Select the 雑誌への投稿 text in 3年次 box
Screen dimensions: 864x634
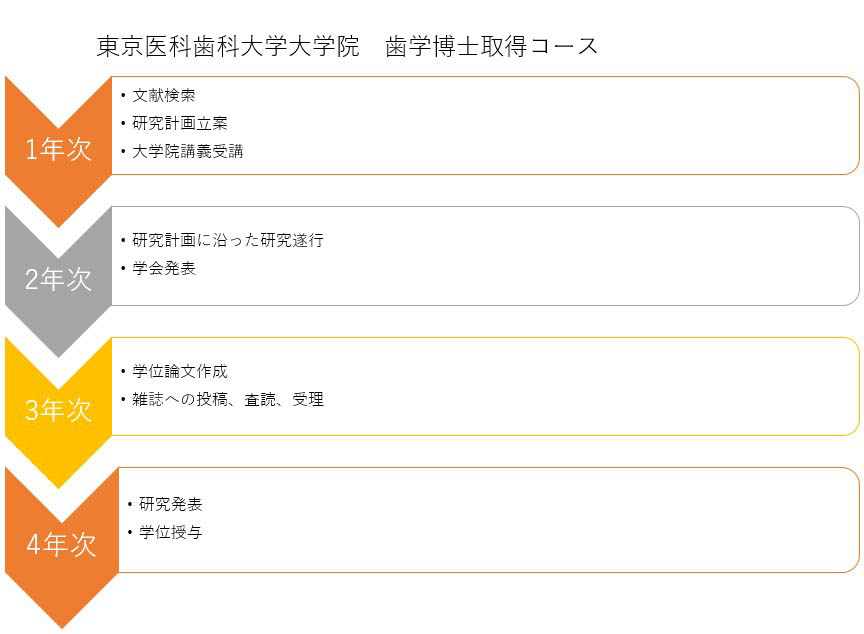180,400
